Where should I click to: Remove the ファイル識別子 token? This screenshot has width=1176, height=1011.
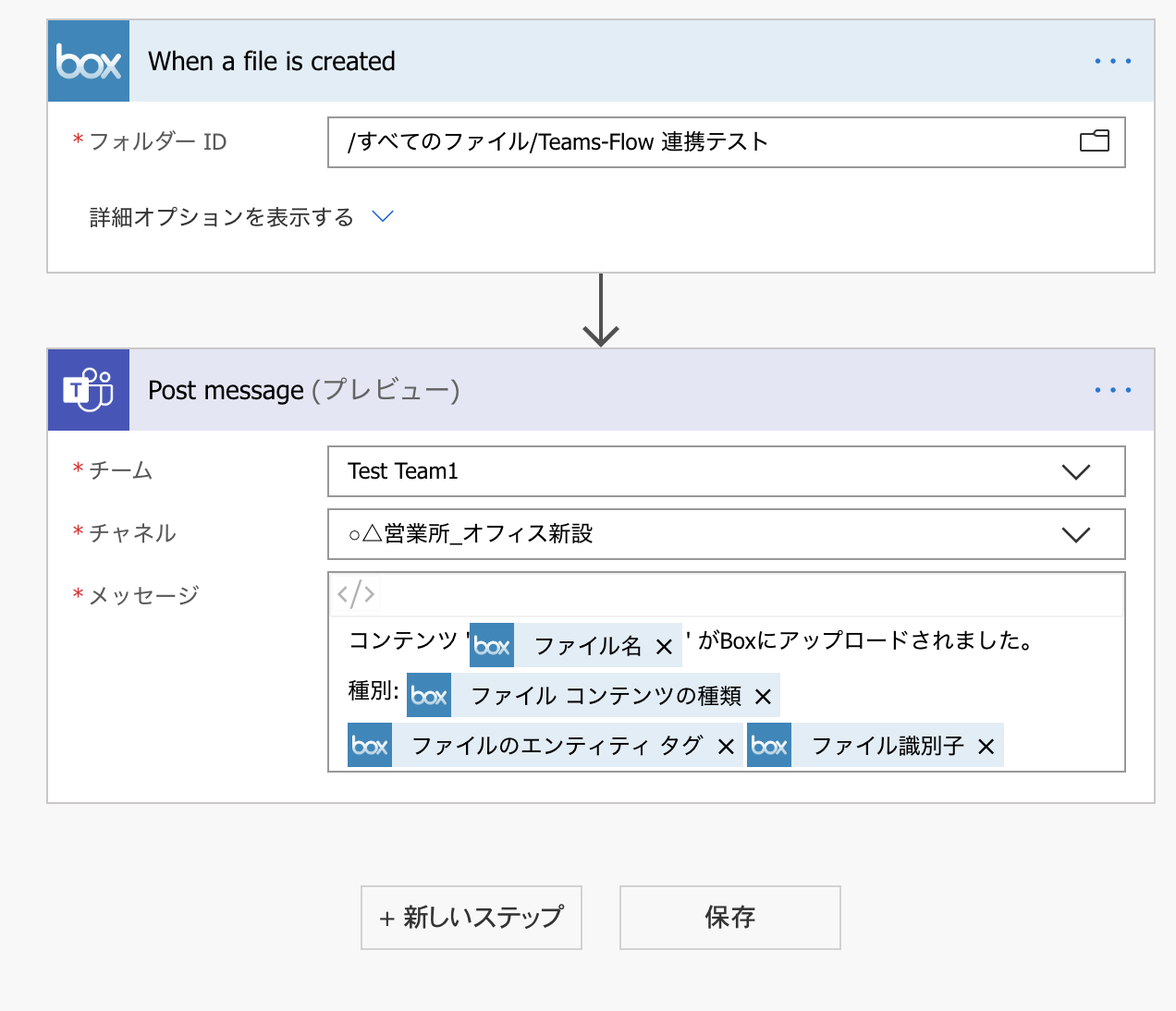986,745
